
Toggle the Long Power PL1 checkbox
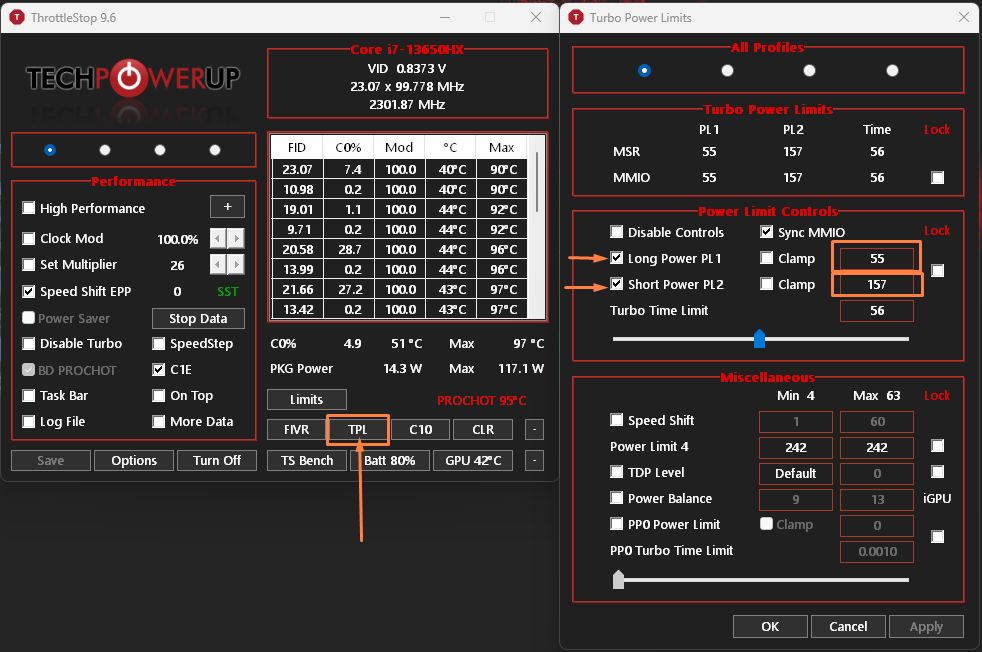617,259
